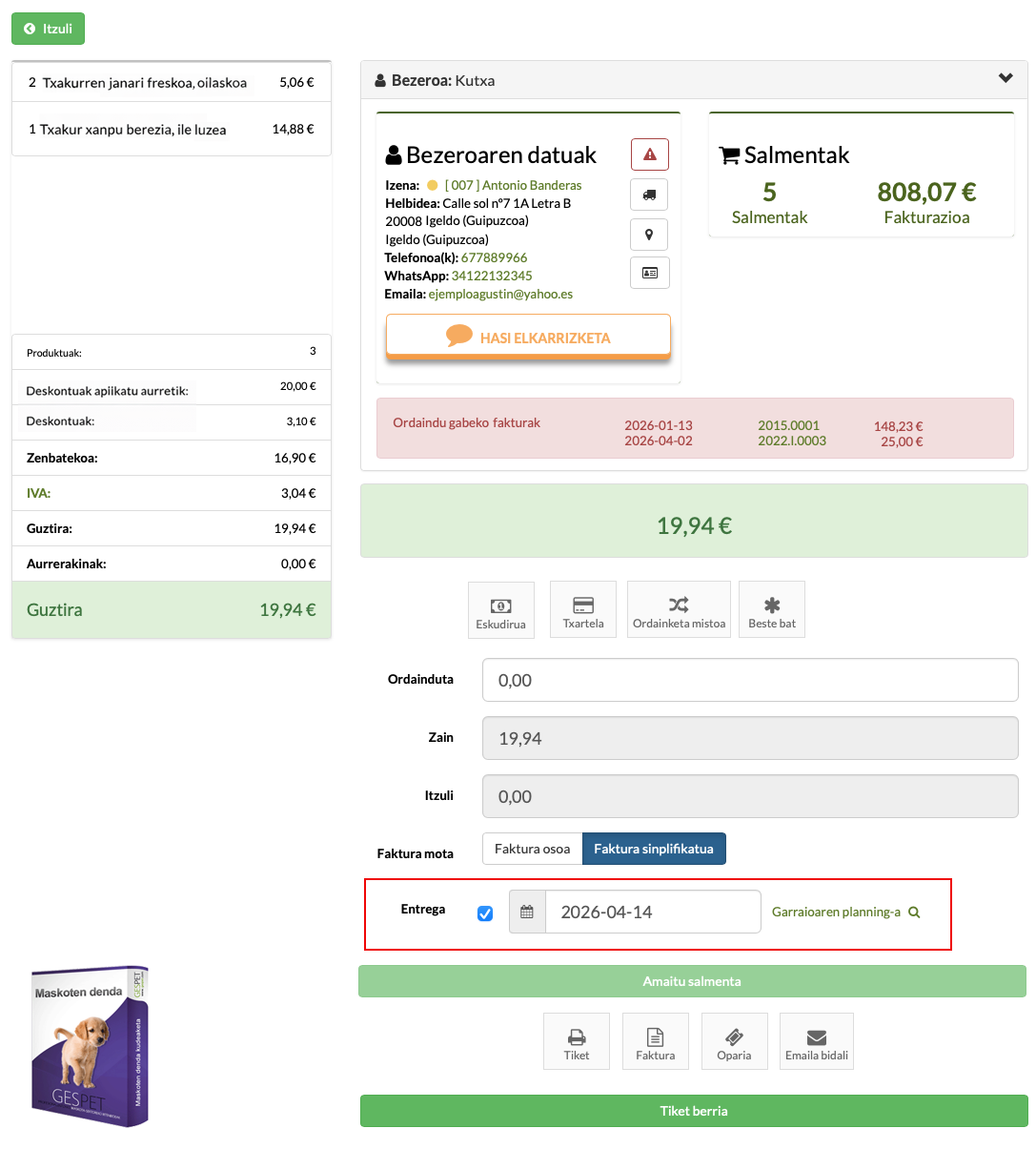The image size is (1036, 1149).
Task: Switch invoice type to Faktura osoa
Action: click(532, 848)
